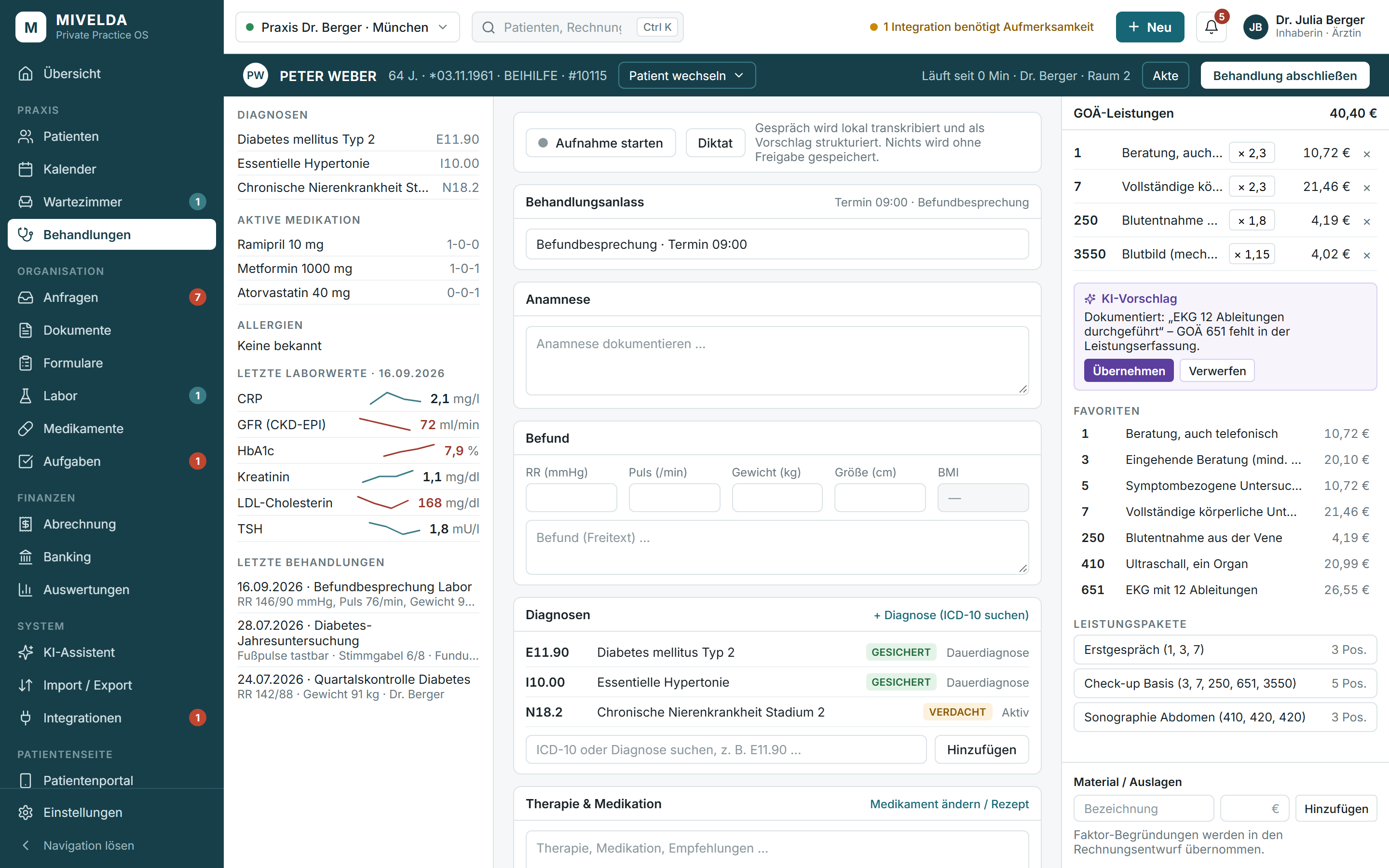Click the KI-Assistent sparkle icon

pos(25,651)
